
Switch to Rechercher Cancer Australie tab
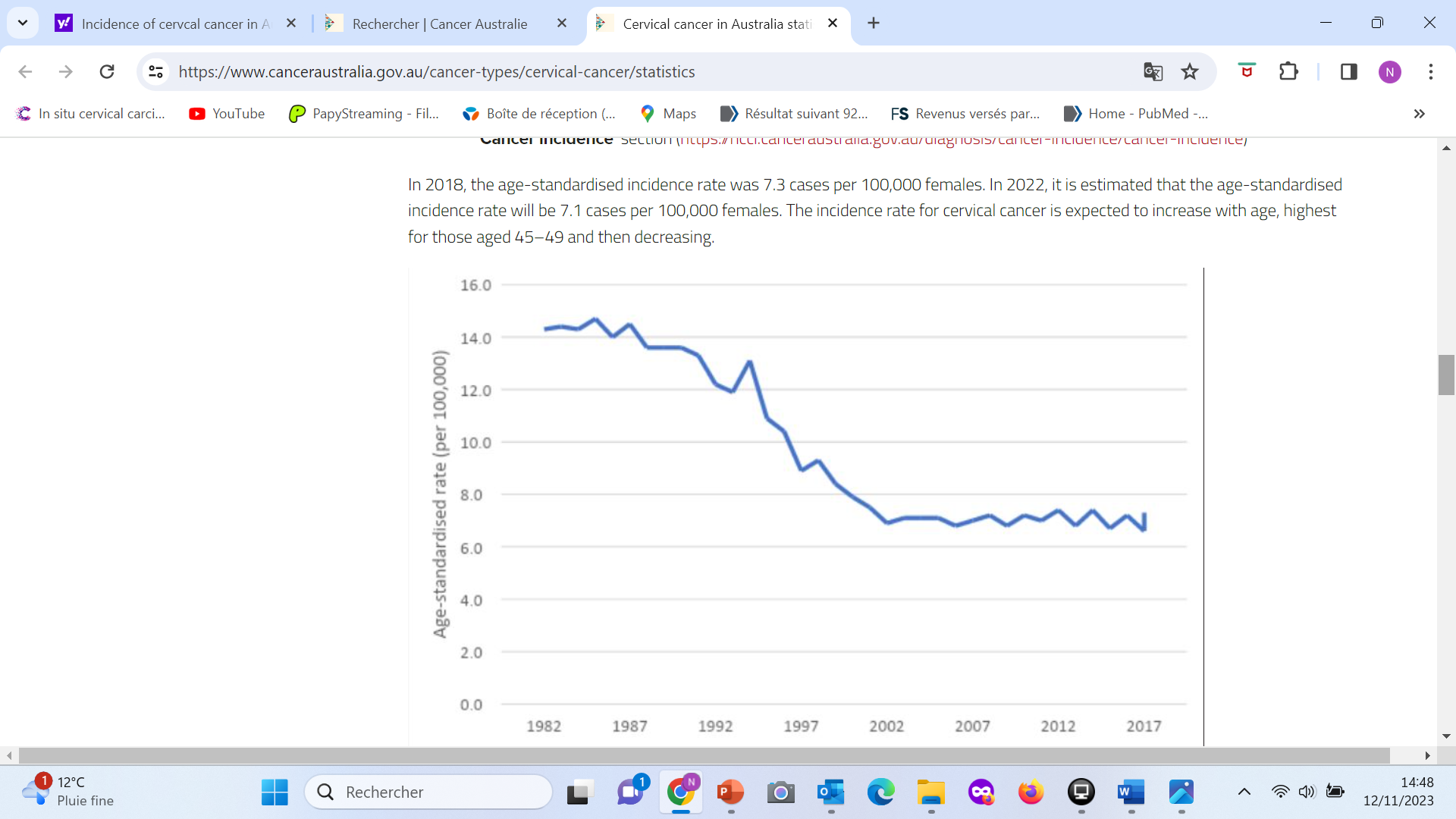click(440, 24)
